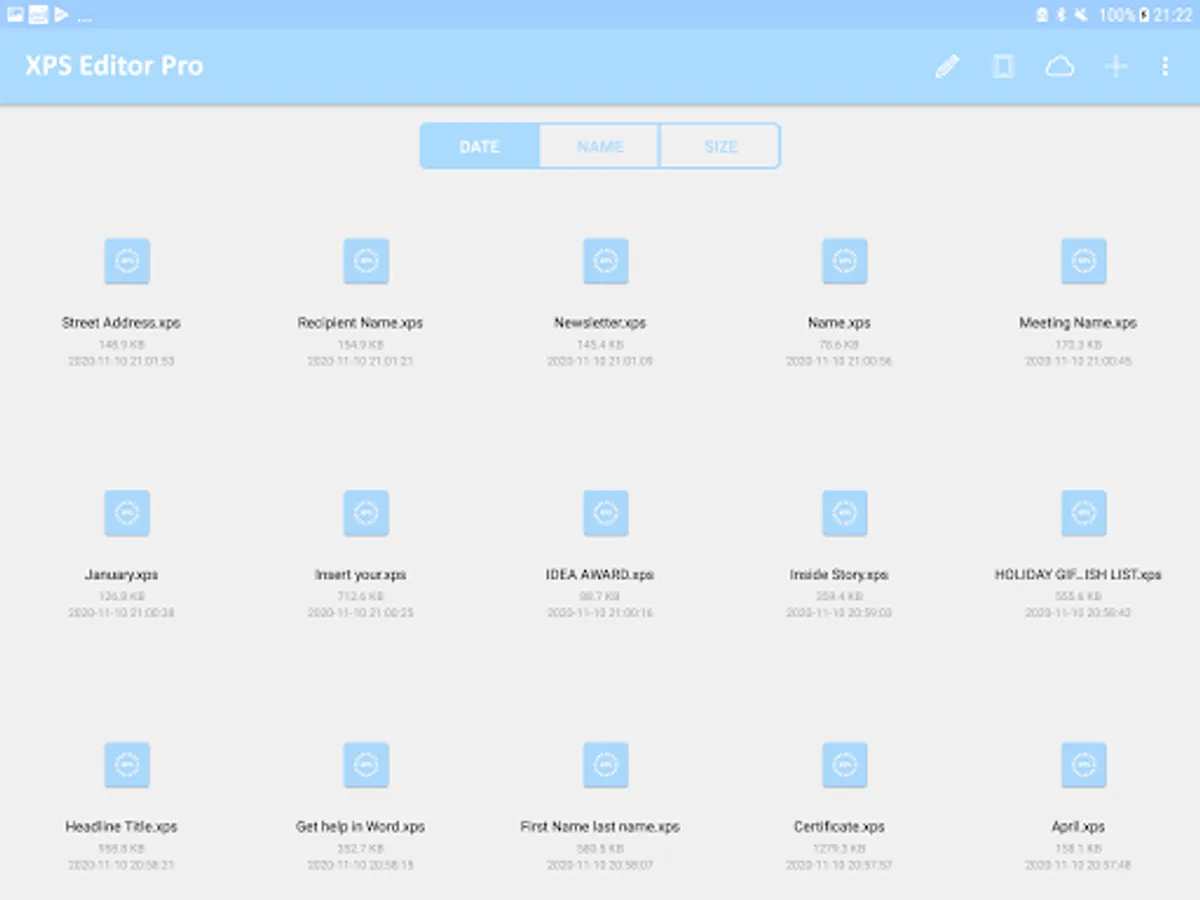This screenshot has width=1200, height=900.
Task: Select the 'Certificate.xps' file name
Action: point(839,827)
